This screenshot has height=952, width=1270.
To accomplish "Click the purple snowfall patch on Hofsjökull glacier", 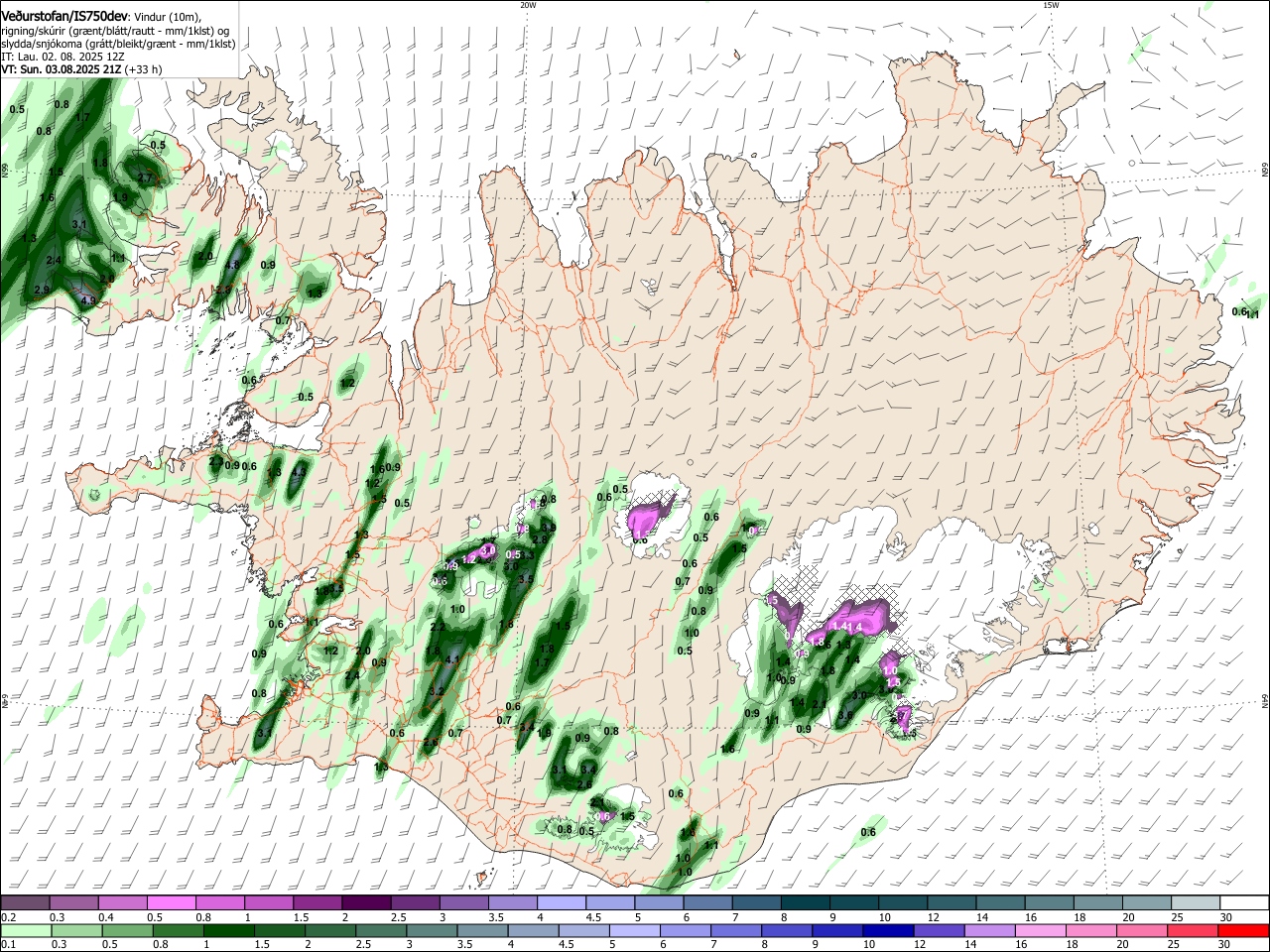I will (650, 517).
